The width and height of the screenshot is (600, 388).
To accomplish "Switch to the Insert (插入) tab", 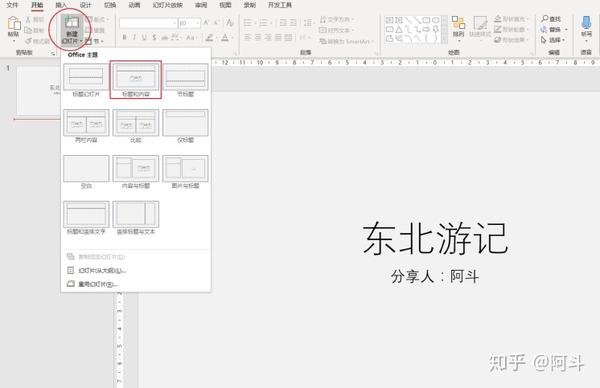I will coord(60,5).
